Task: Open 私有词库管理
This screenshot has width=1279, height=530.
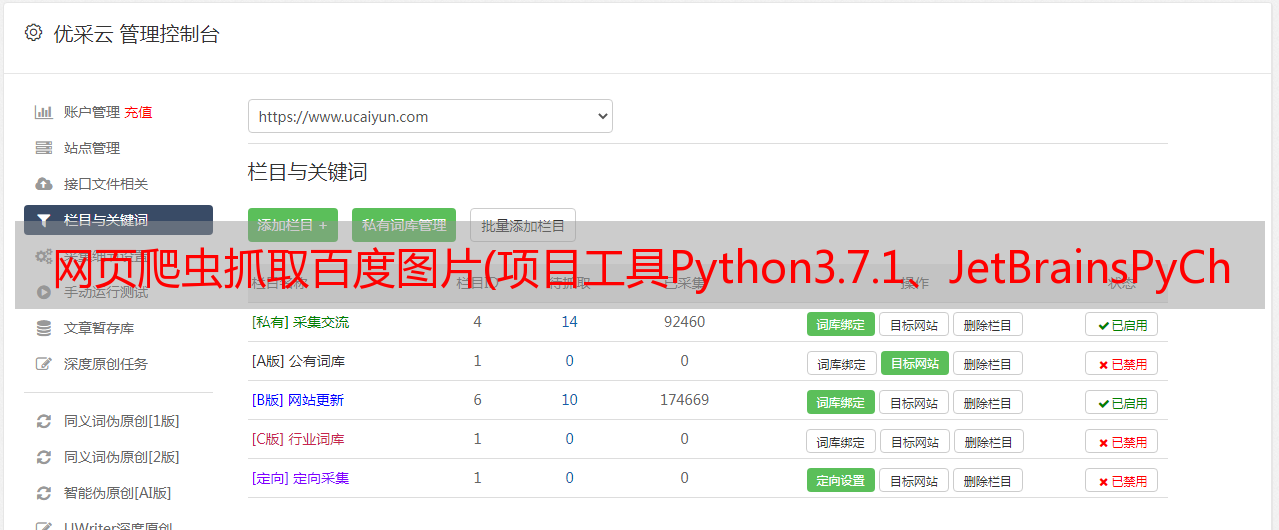Action: pyautogui.click(x=404, y=225)
